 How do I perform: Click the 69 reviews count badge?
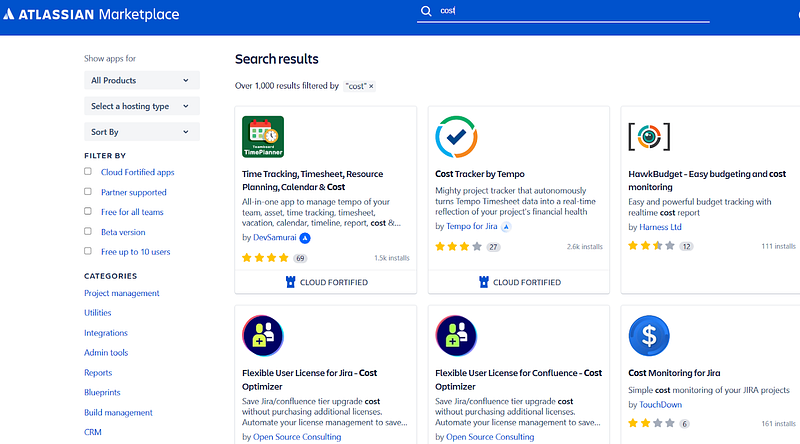click(x=300, y=258)
